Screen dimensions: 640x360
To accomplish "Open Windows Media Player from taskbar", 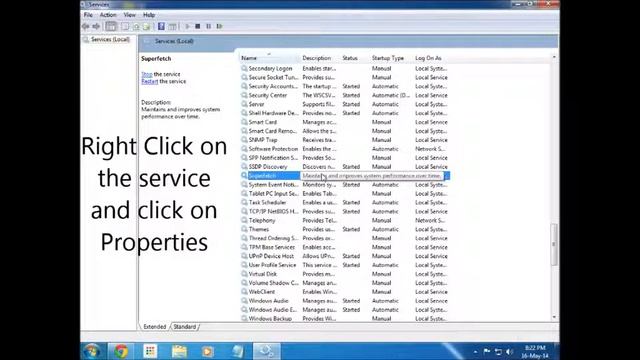I will tap(207, 351).
